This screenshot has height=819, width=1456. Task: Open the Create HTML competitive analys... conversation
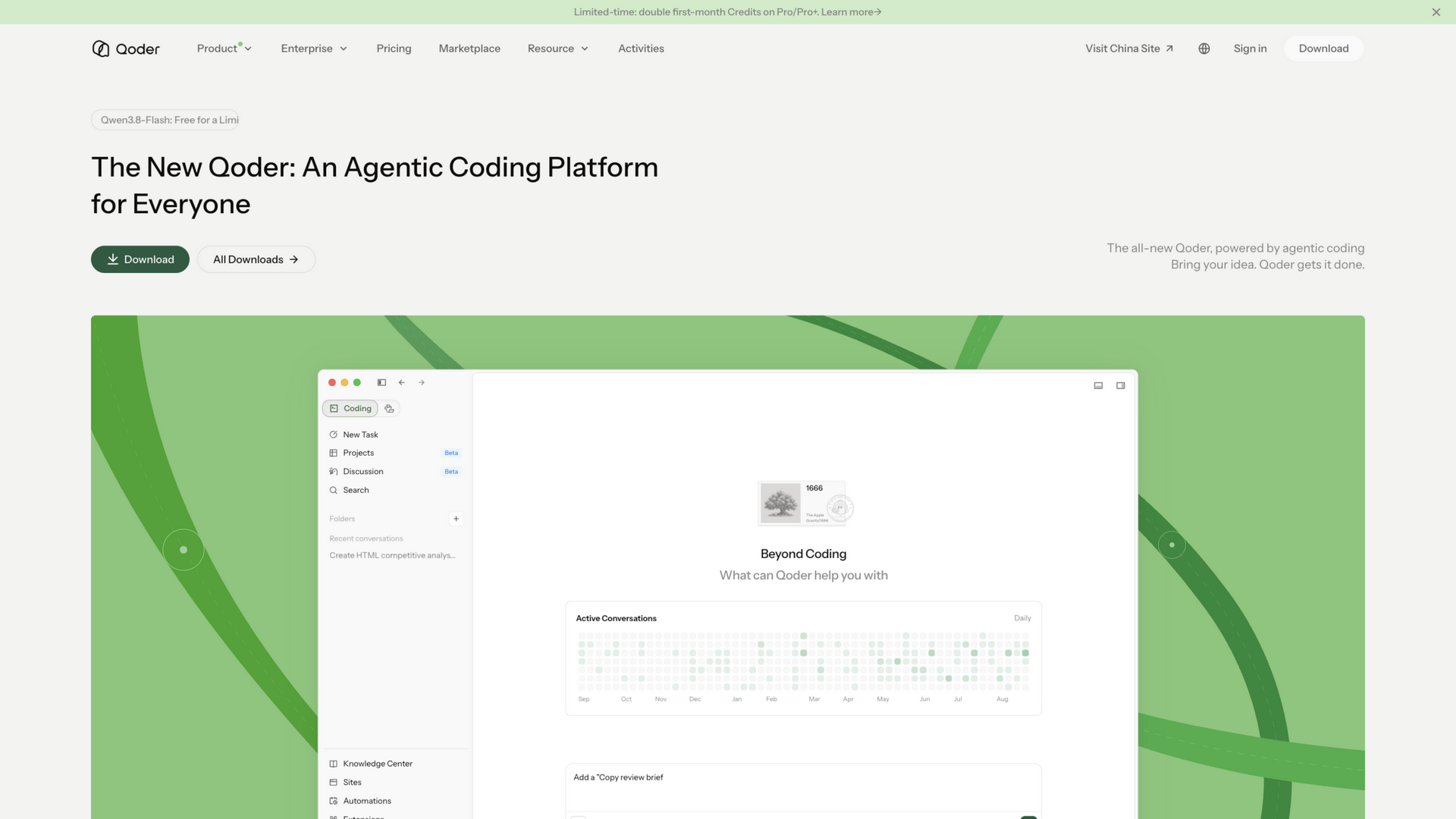392,556
